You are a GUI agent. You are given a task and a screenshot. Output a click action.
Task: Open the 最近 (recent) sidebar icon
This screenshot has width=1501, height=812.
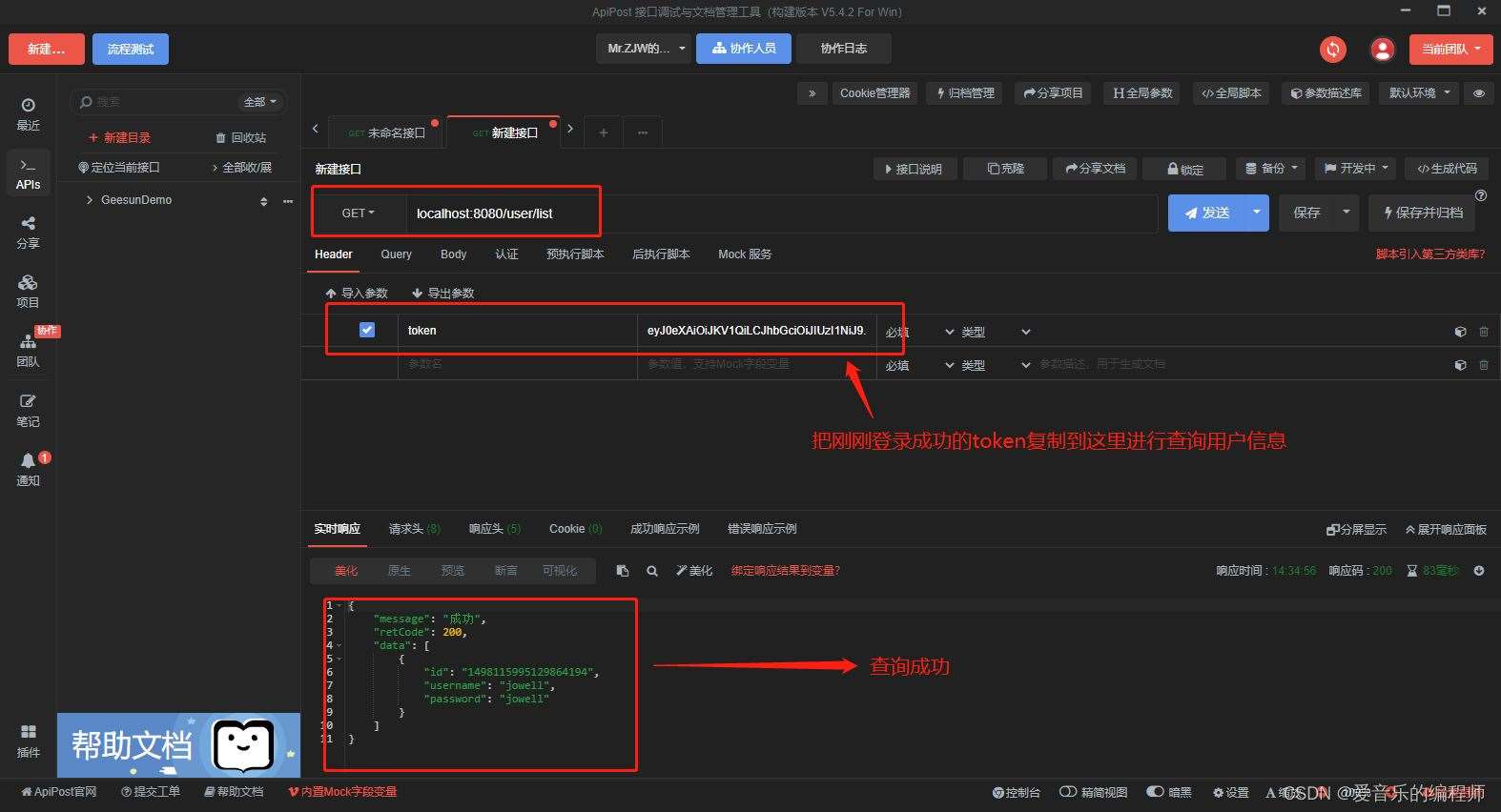coord(28,113)
